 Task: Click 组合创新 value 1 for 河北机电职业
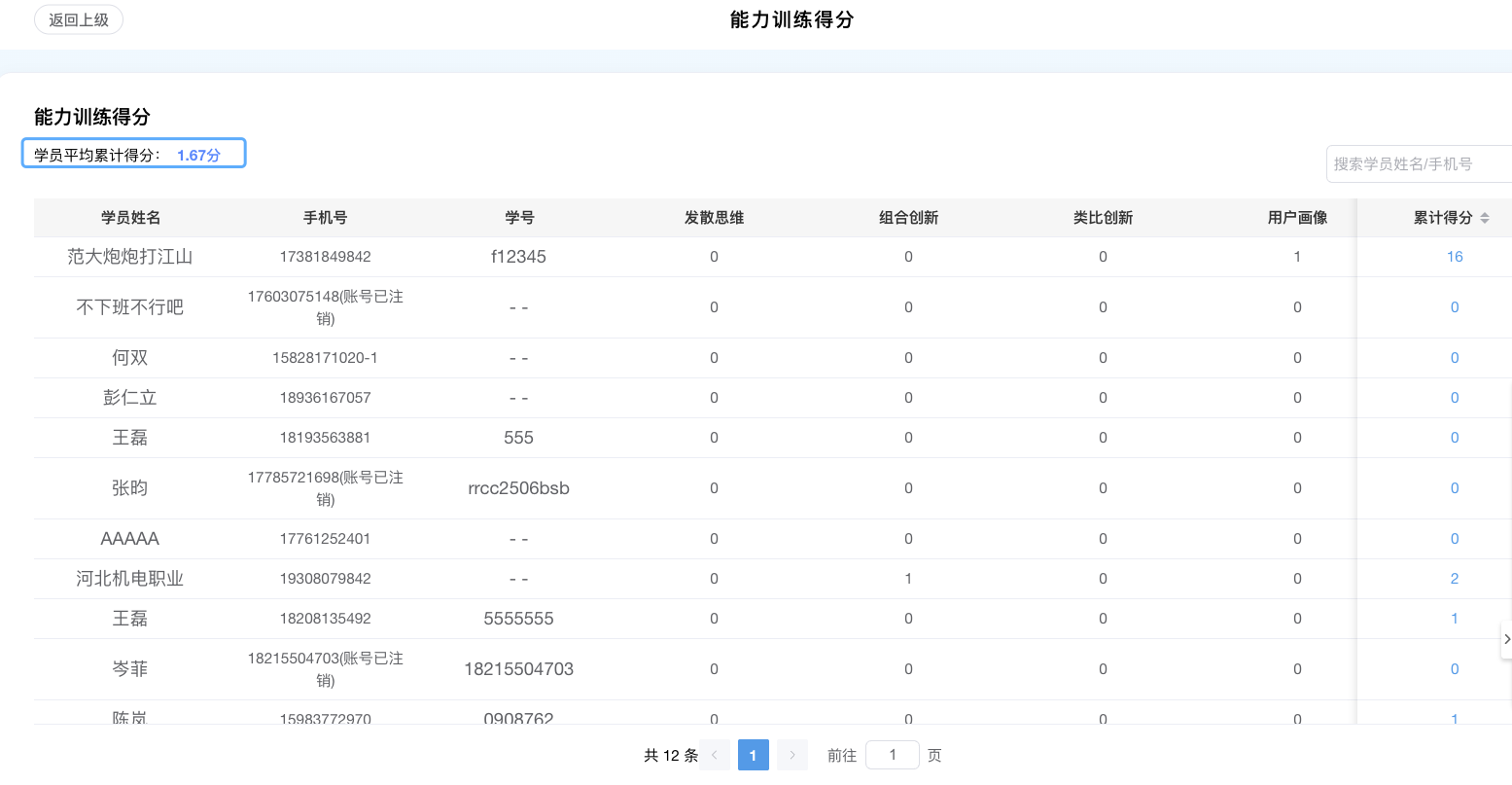[x=908, y=579]
